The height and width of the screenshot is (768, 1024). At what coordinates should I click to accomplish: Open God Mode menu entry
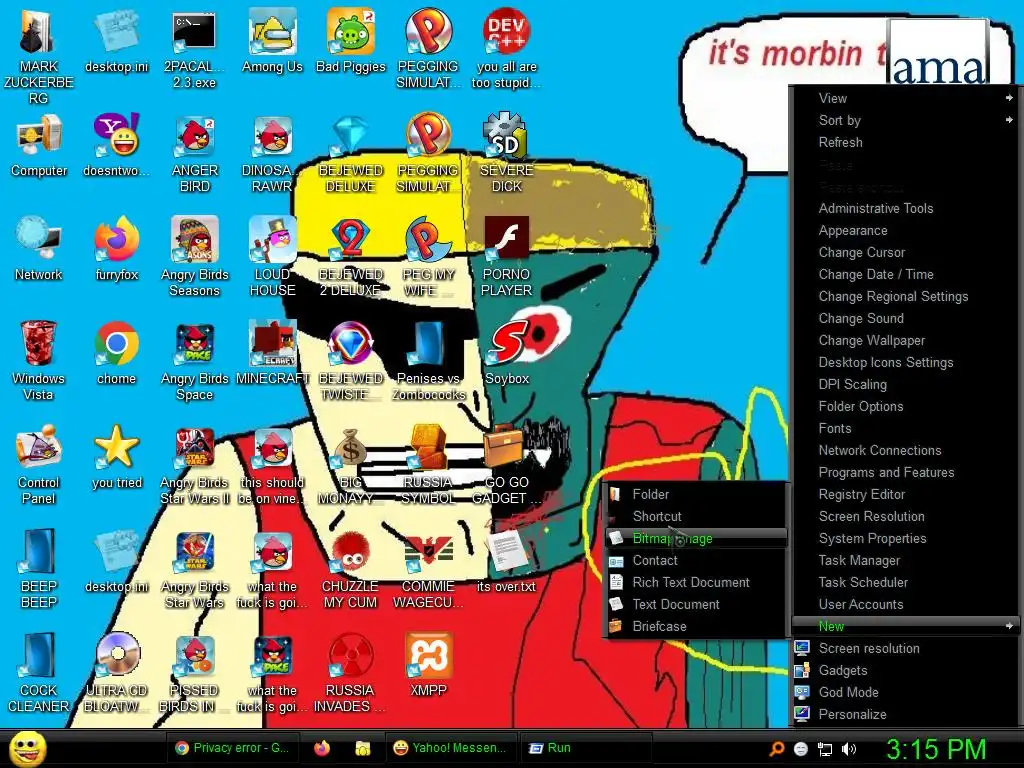tap(904, 692)
